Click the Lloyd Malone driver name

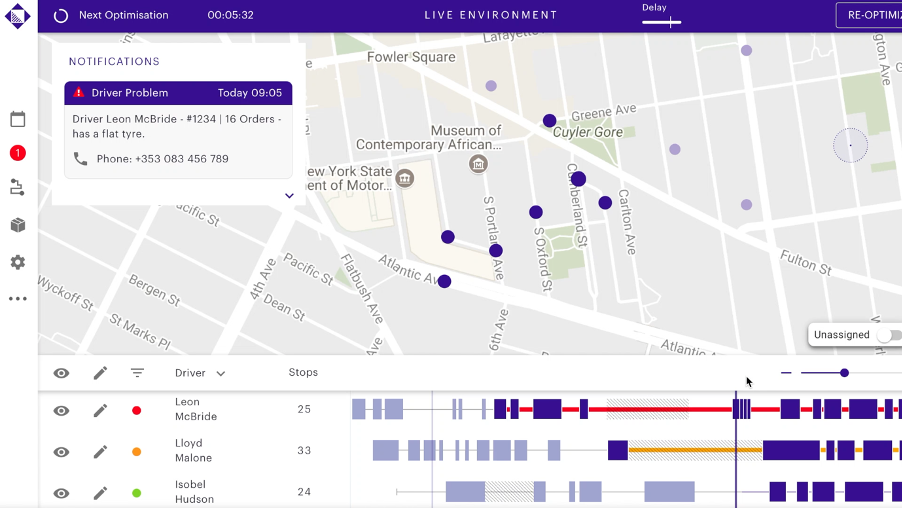(193, 450)
